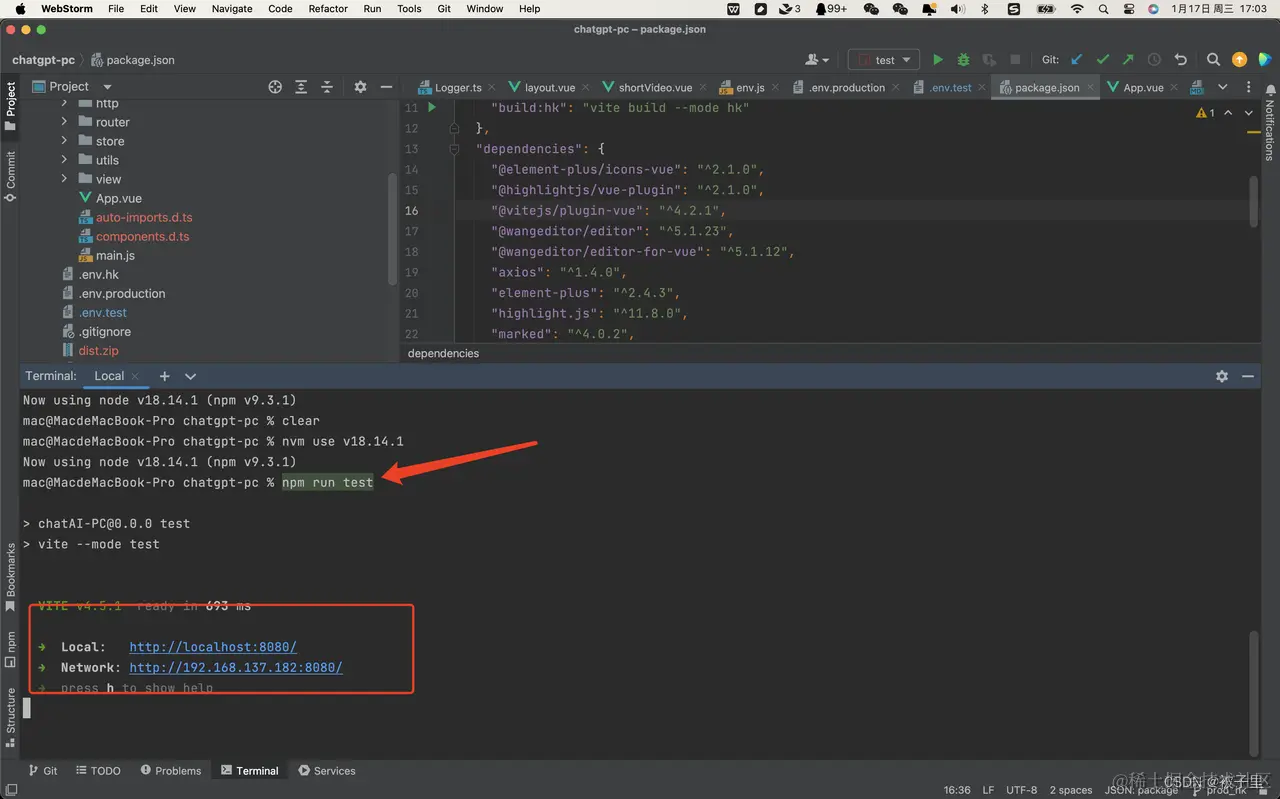This screenshot has width=1280, height=799.
Task: Open the Notifications side panel
Action: point(1269,122)
